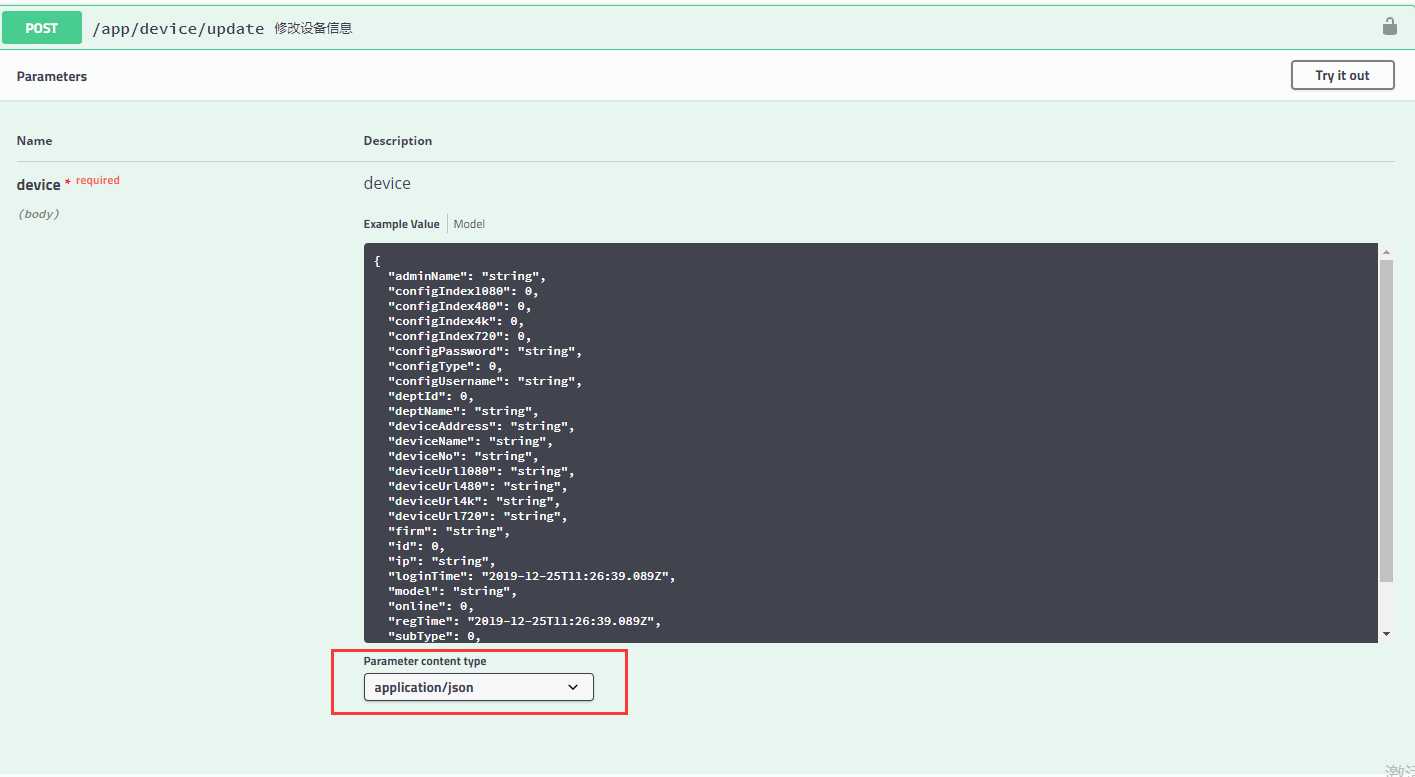Click the "firm": "string" line
Viewport: 1415px width, 777px height.
pos(449,531)
